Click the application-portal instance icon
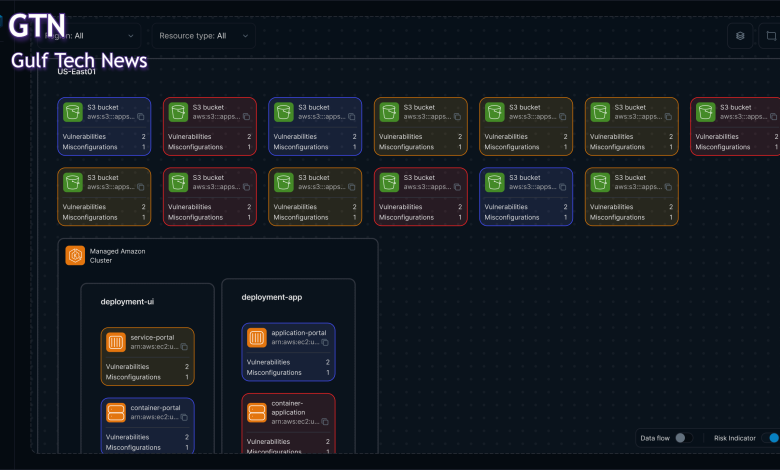Screen dimensions: 780x470 (x=256, y=338)
